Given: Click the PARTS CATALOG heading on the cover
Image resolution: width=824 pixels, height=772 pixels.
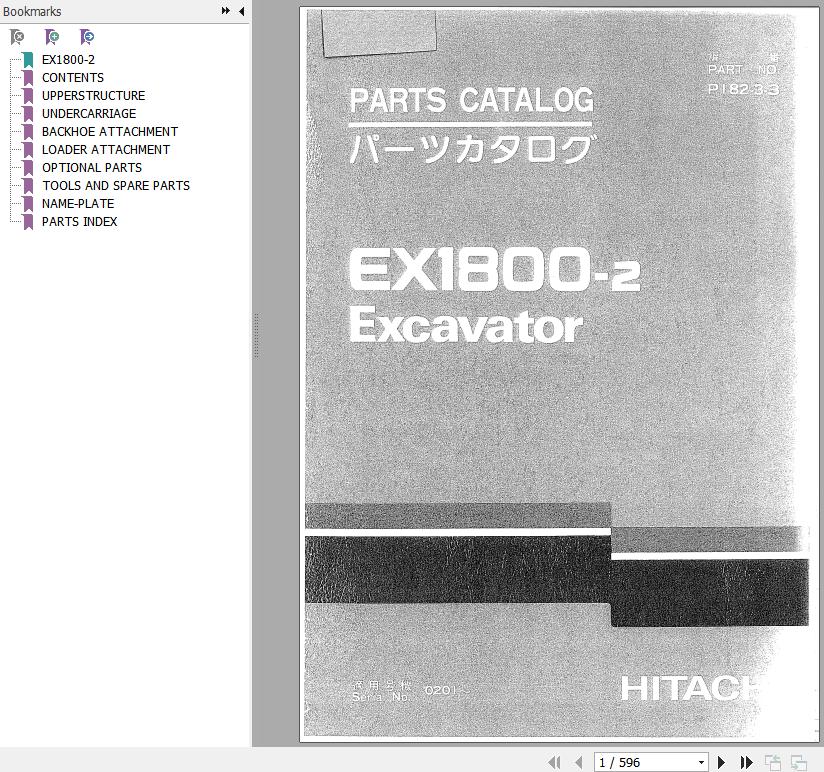Looking at the screenshot, I should 471,100.
